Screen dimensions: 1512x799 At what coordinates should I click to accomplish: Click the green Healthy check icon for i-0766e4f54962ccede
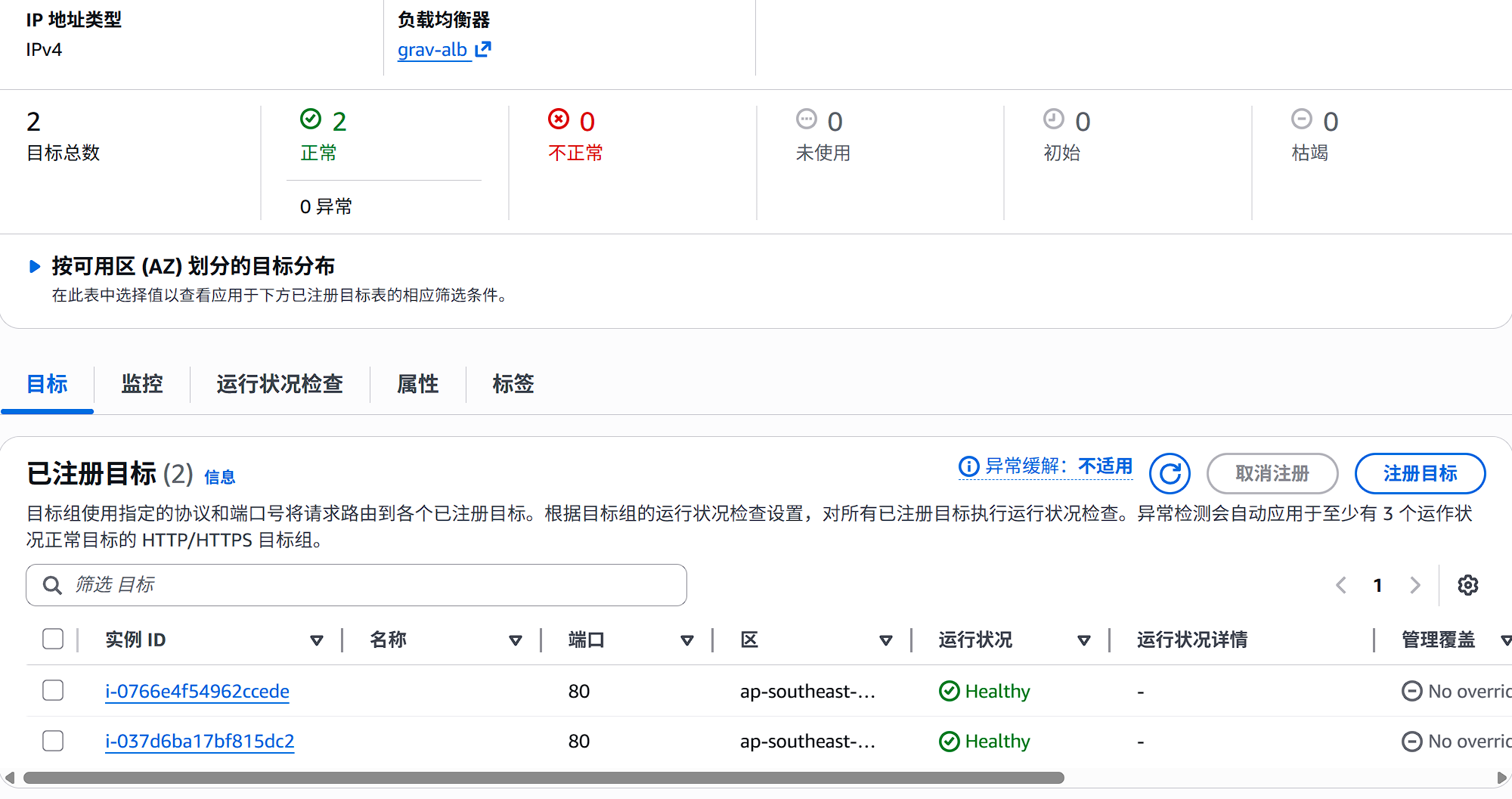click(x=950, y=690)
